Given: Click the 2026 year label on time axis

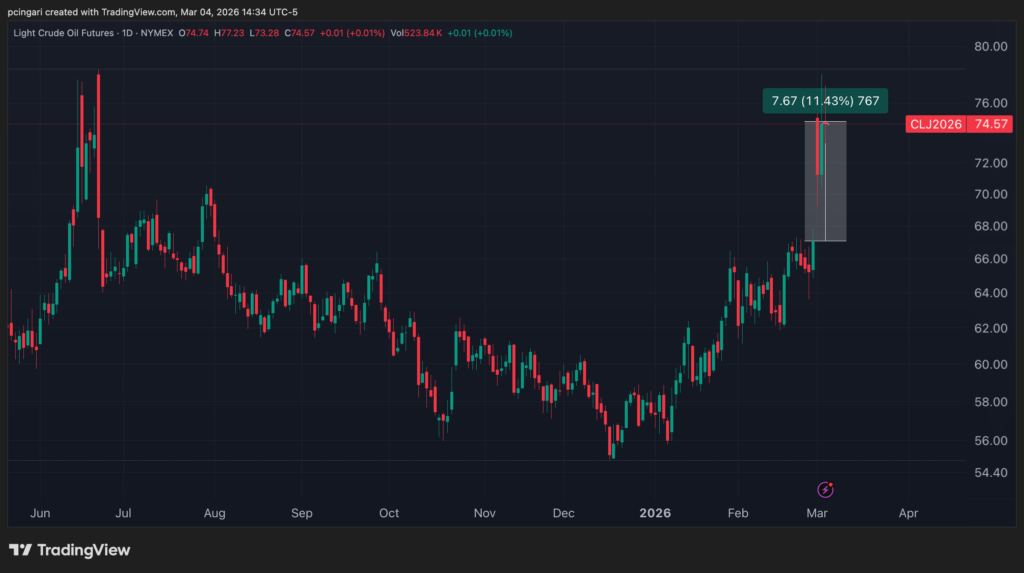Looking at the screenshot, I should coord(655,514).
